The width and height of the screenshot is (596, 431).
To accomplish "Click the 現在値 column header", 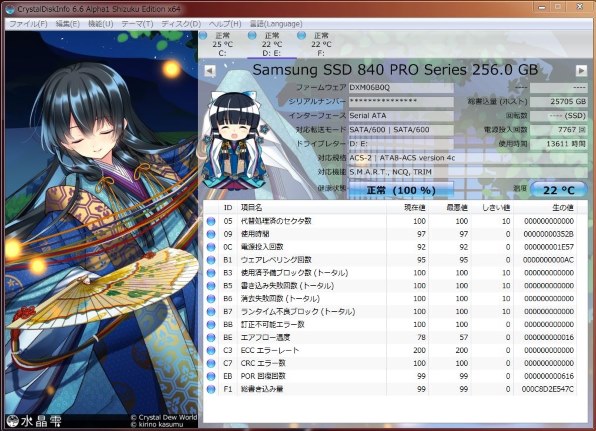I will 407,208.
